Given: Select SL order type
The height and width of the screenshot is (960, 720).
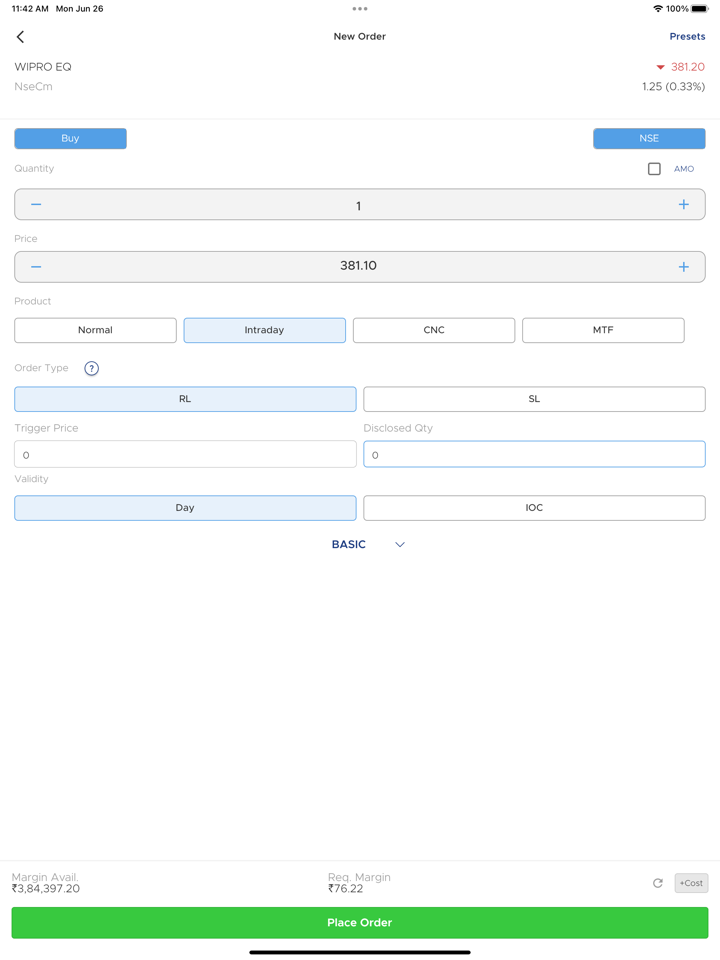Looking at the screenshot, I should tap(534, 399).
